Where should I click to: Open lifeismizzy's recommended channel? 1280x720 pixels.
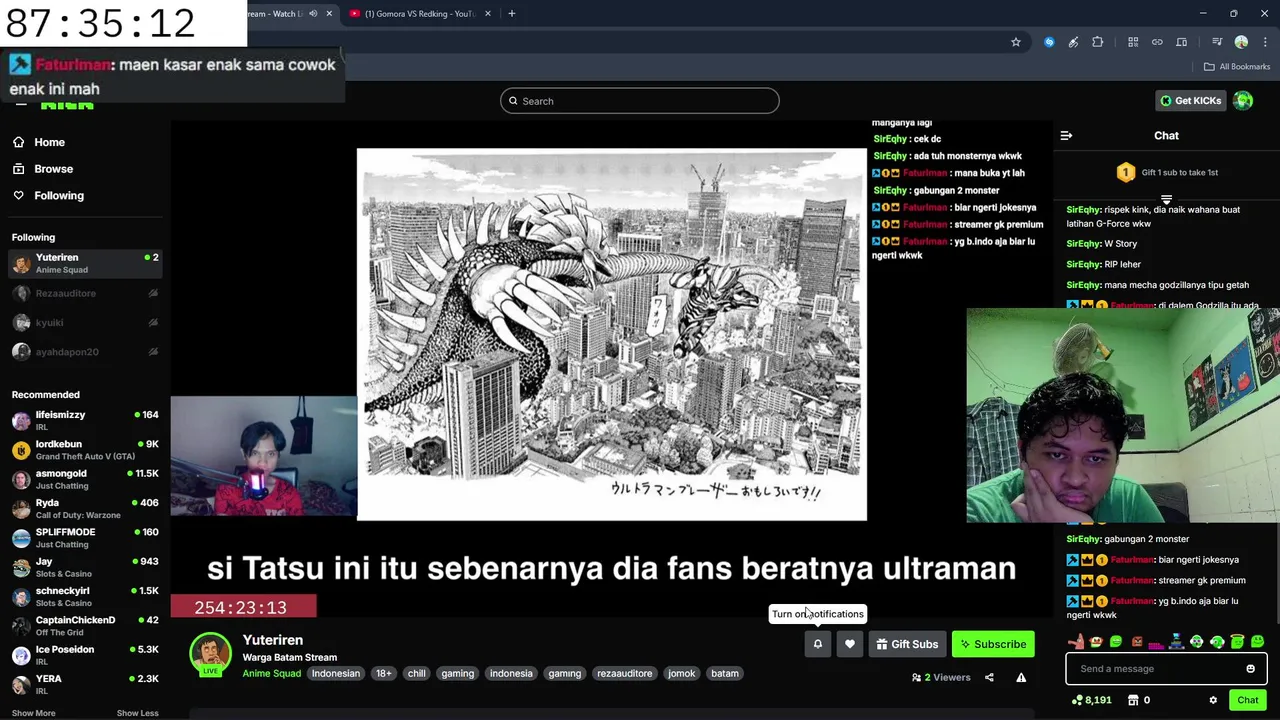(x=85, y=420)
